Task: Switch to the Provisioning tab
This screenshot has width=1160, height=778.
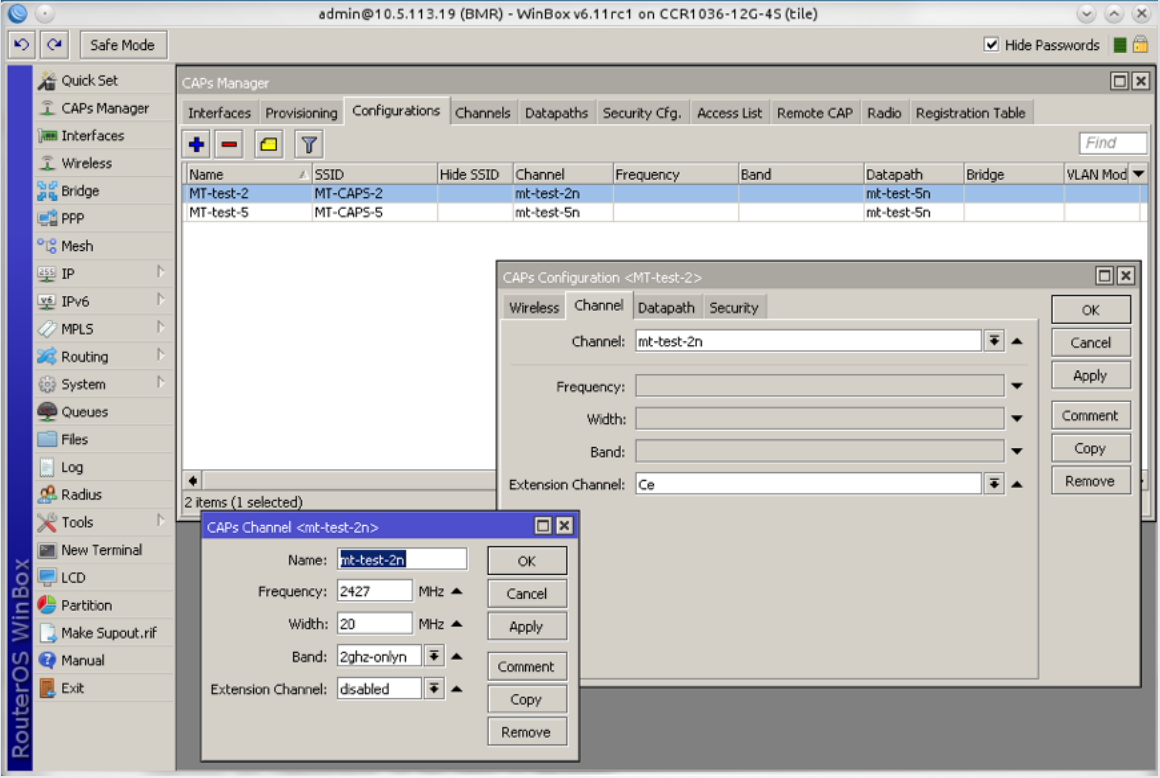Action: (301, 113)
